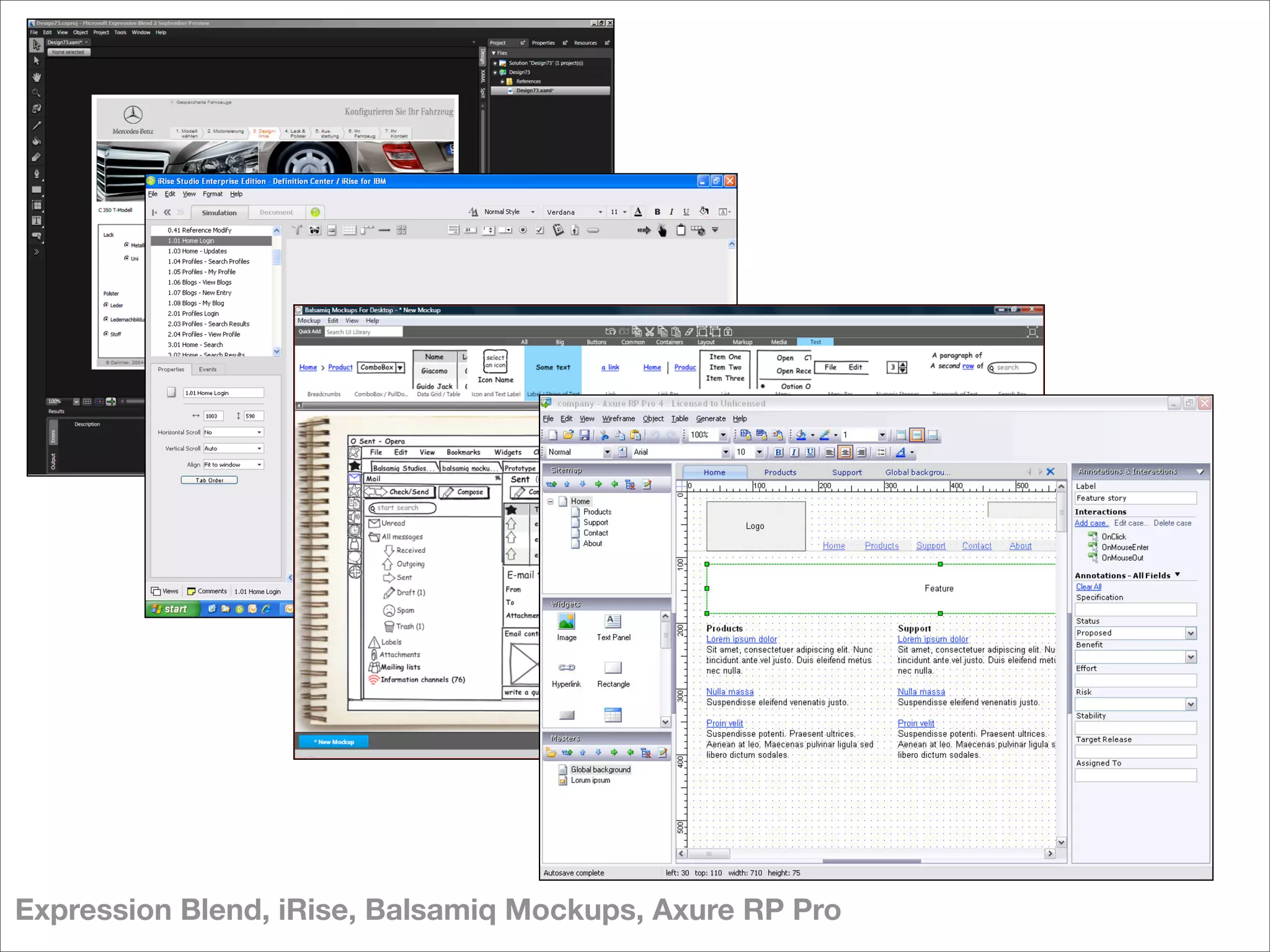
Task: Select the Uni radio button in Blend canvas
Action: tap(127, 258)
